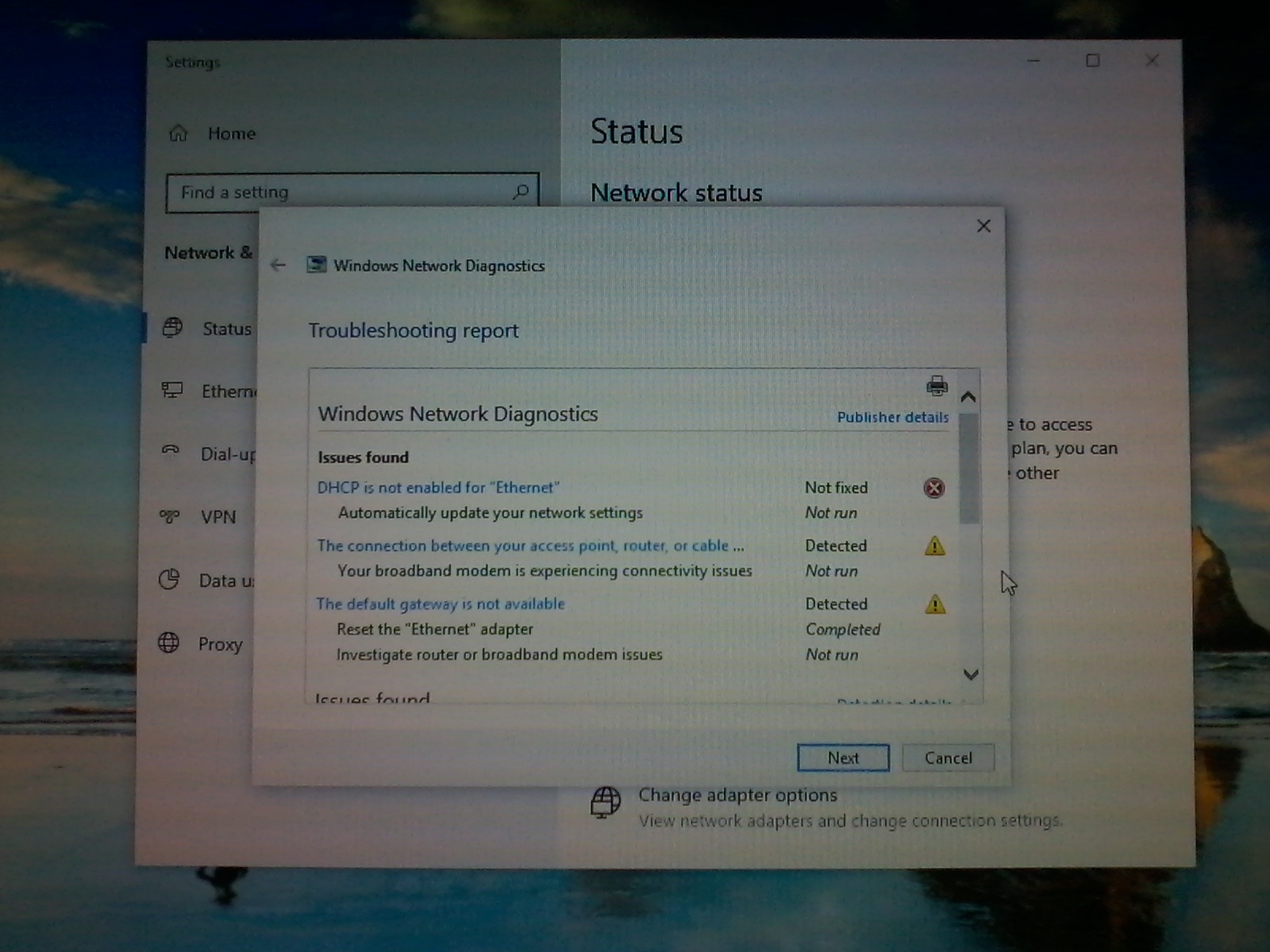
Task: Click 'Not run' beside broadband modem connectivity issues
Action: point(831,570)
